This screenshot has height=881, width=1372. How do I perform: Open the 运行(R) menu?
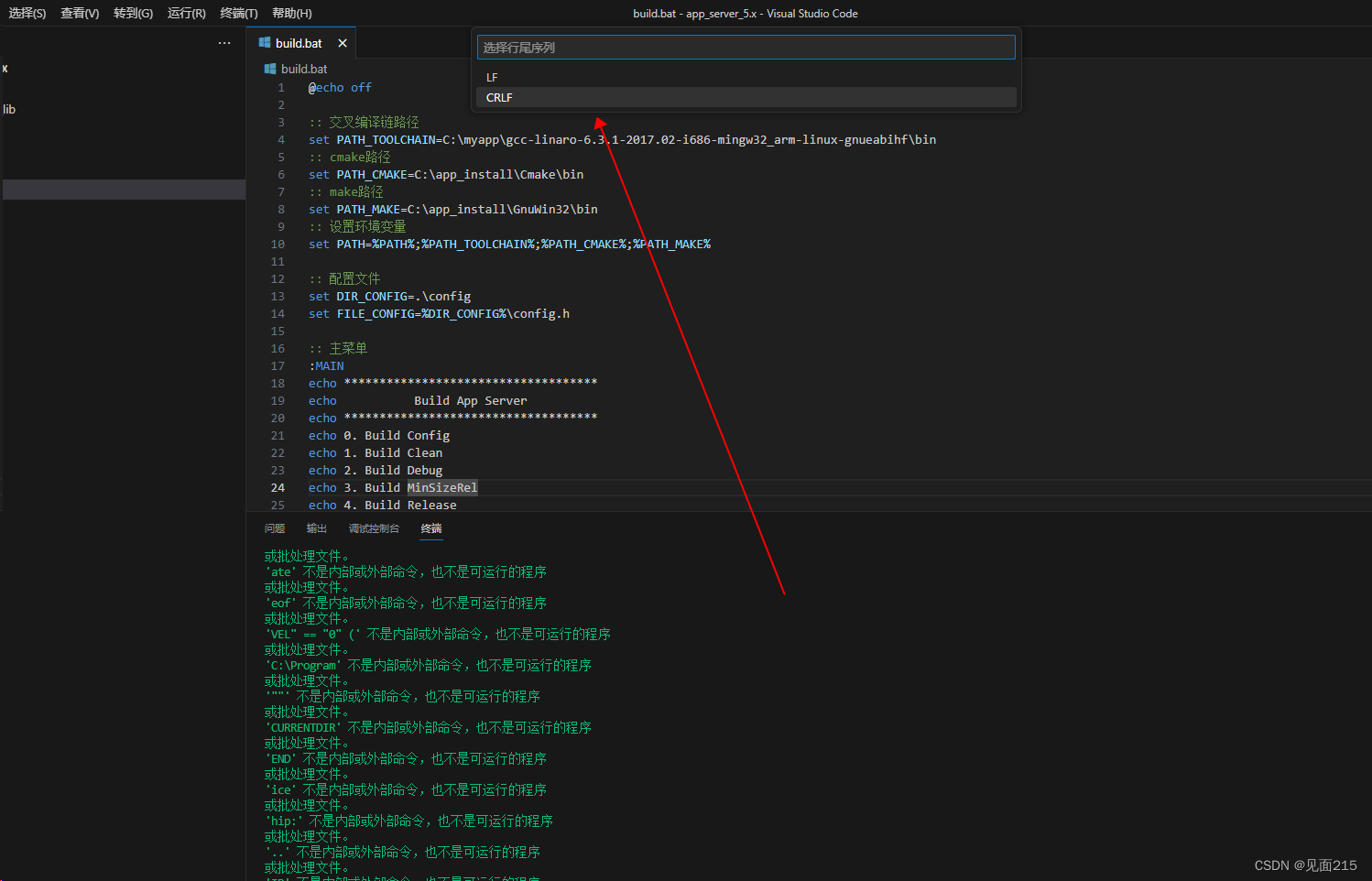pyautogui.click(x=186, y=13)
